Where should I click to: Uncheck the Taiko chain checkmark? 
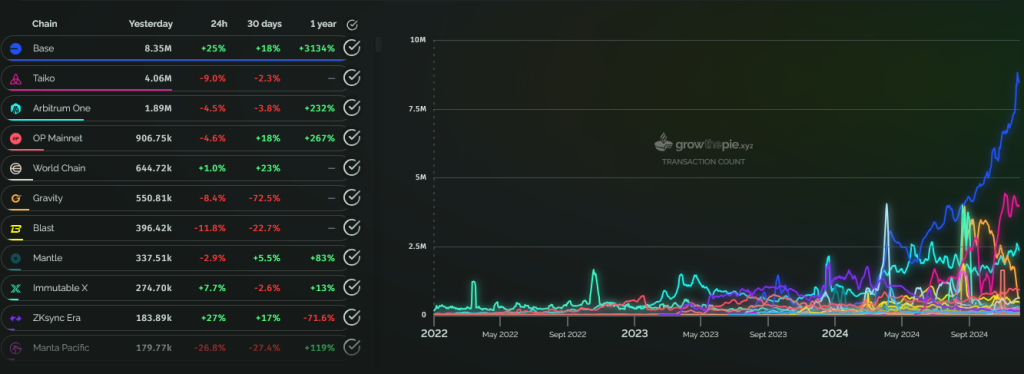coord(352,78)
